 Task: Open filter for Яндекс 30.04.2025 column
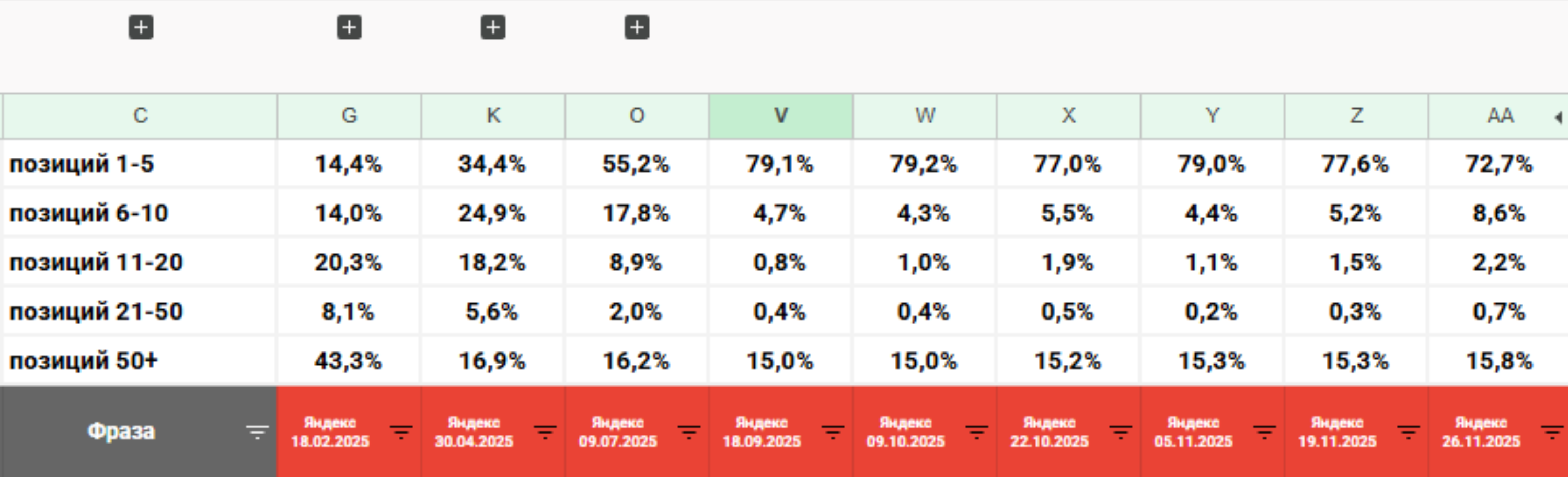(x=545, y=433)
